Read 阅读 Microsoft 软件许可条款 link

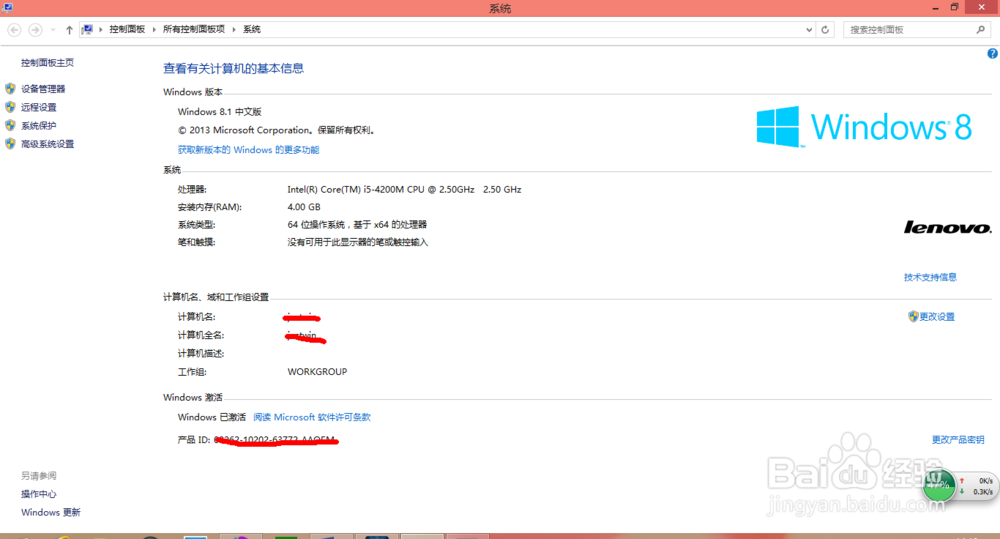coord(312,417)
